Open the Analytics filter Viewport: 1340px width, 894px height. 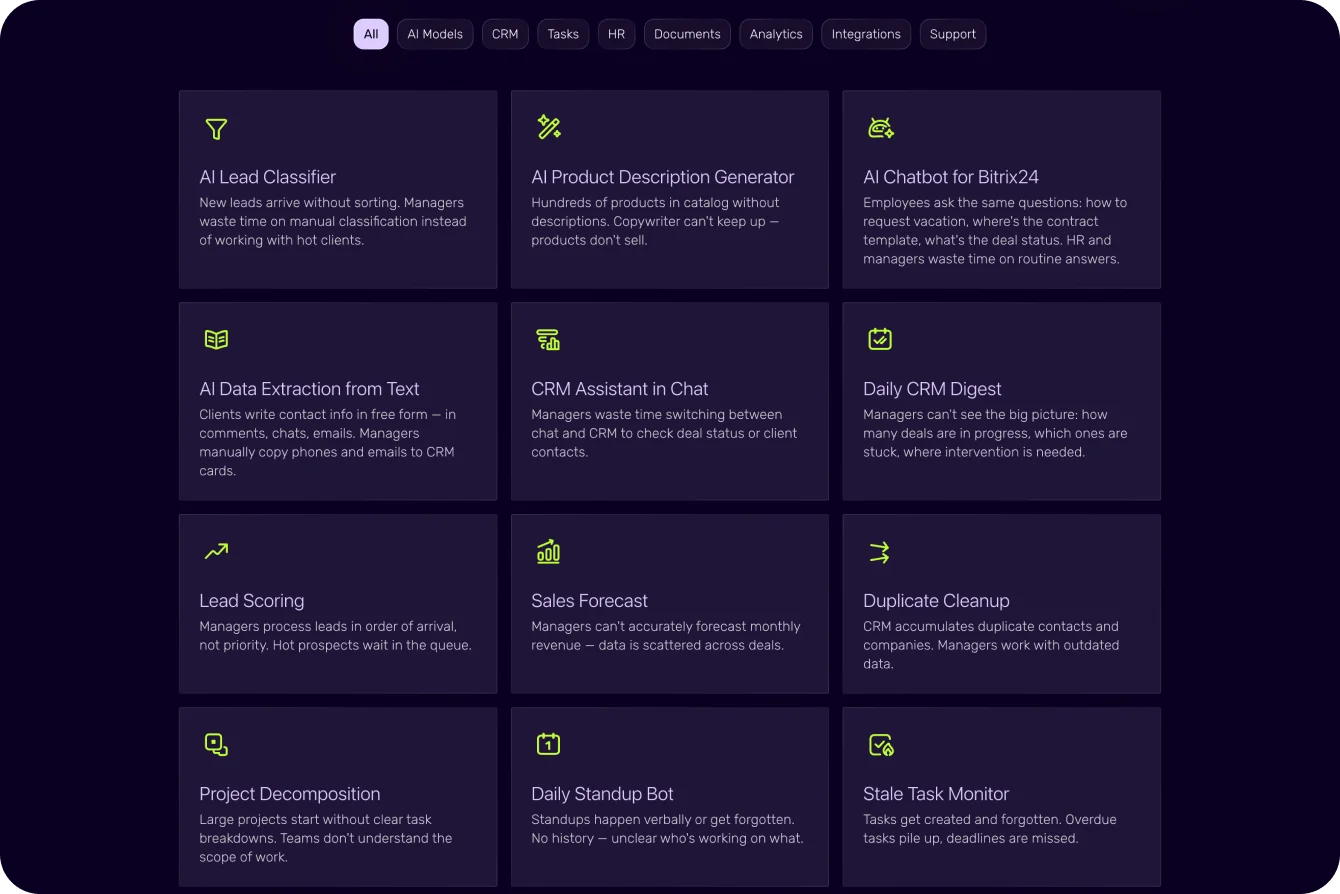[x=776, y=34]
